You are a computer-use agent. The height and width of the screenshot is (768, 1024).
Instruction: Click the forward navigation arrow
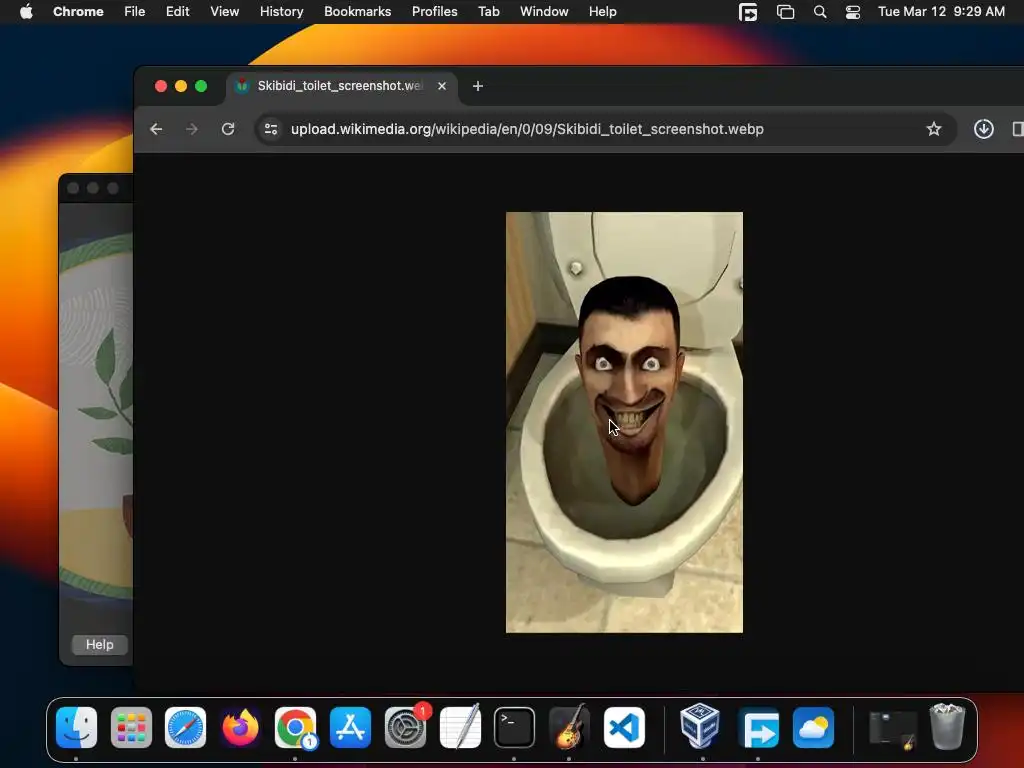tap(191, 129)
